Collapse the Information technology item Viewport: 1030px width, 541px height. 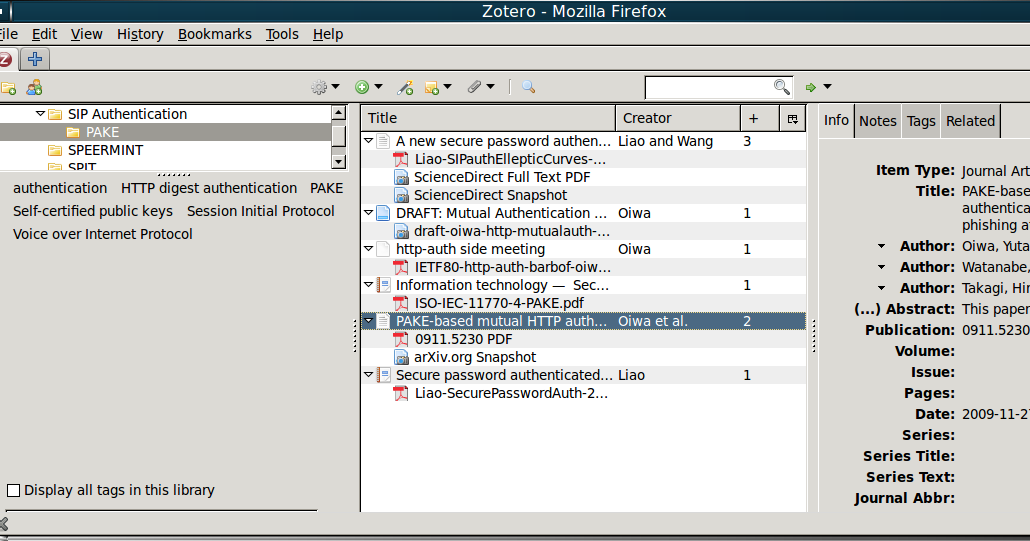click(369, 285)
